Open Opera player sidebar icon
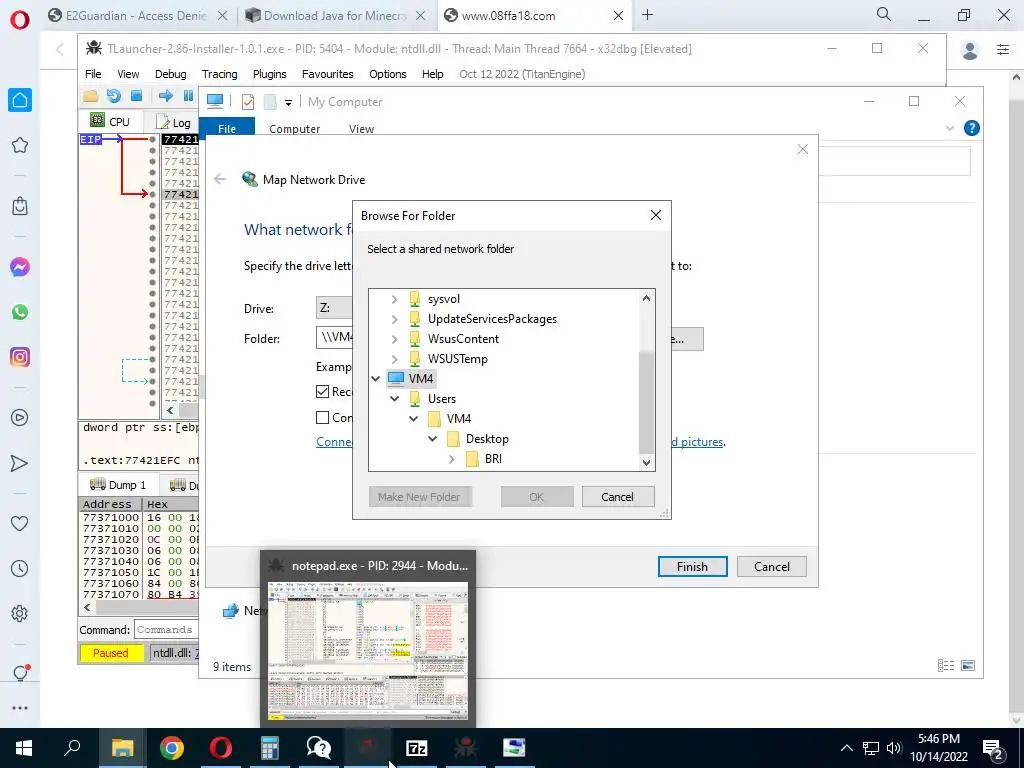Screen dimensions: 1024x768 tap(20, 417)
